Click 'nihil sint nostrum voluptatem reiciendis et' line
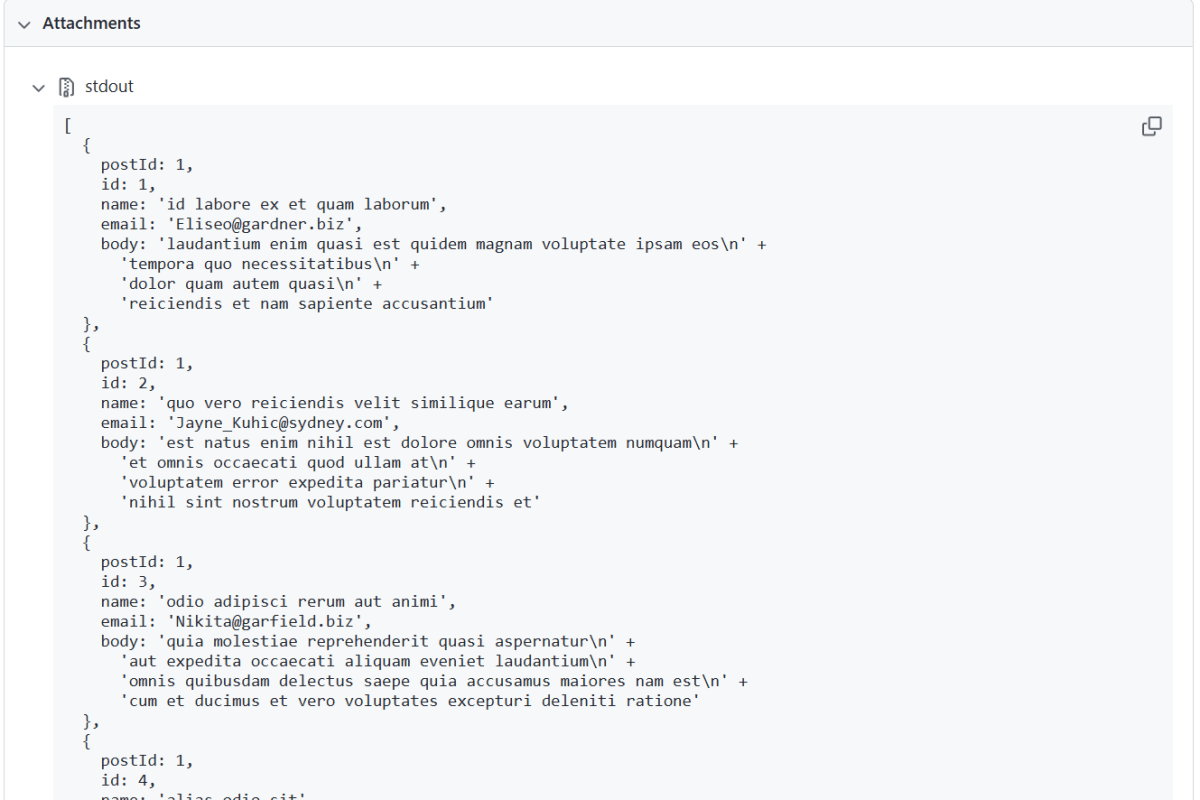 330,503
